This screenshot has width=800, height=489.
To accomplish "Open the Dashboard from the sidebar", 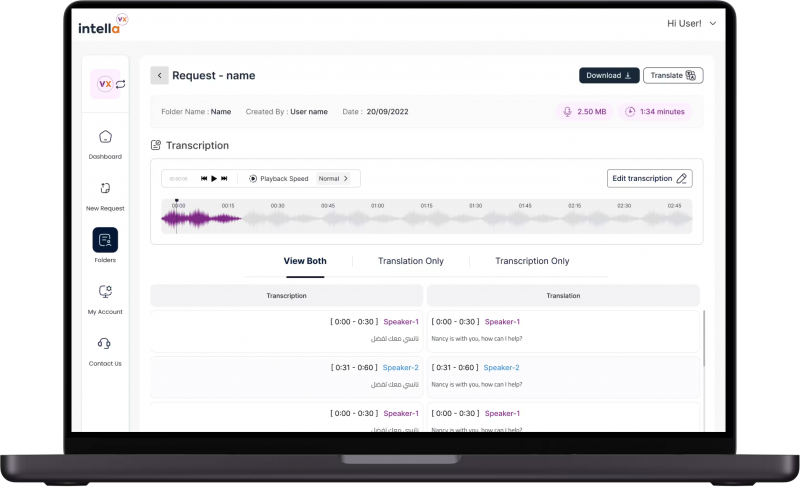I will [105, 137].
